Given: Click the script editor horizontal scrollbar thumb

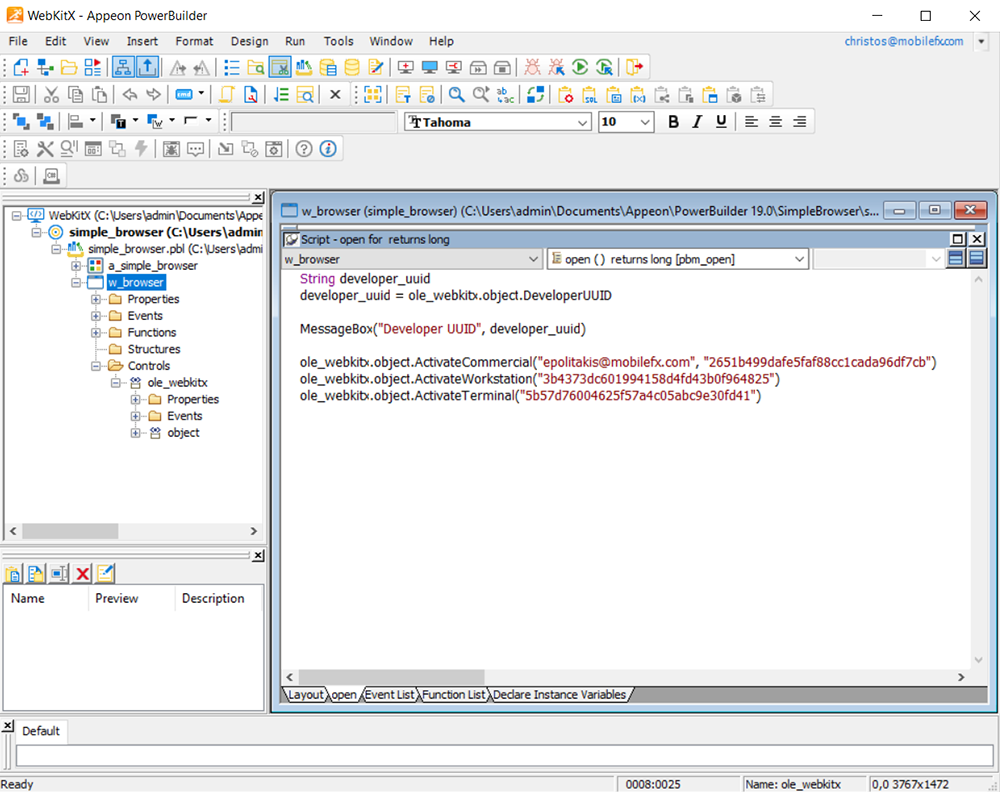Looking at the screenshot, I should (391, 677).
